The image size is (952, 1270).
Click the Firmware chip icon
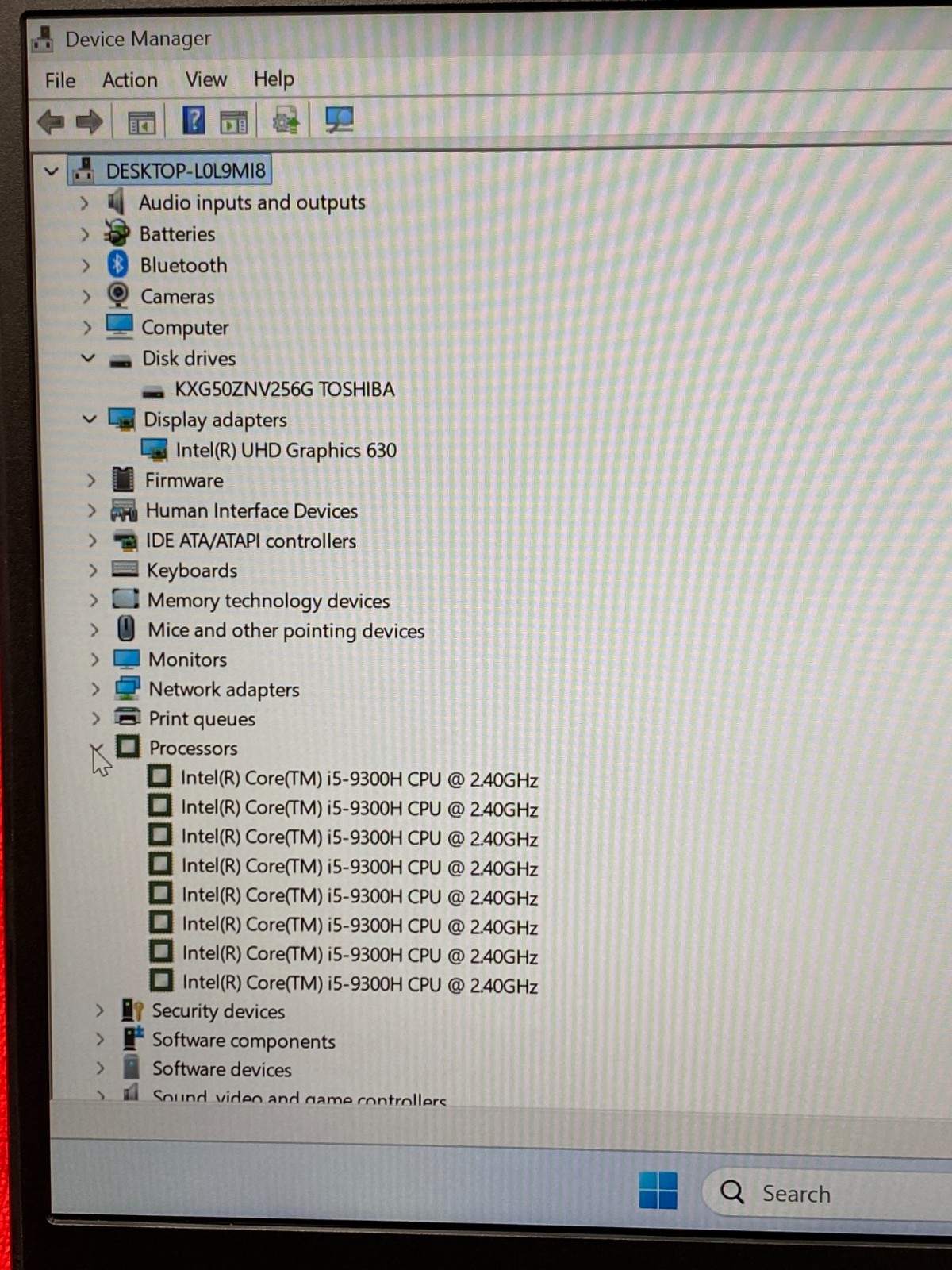tap(123, 479)
